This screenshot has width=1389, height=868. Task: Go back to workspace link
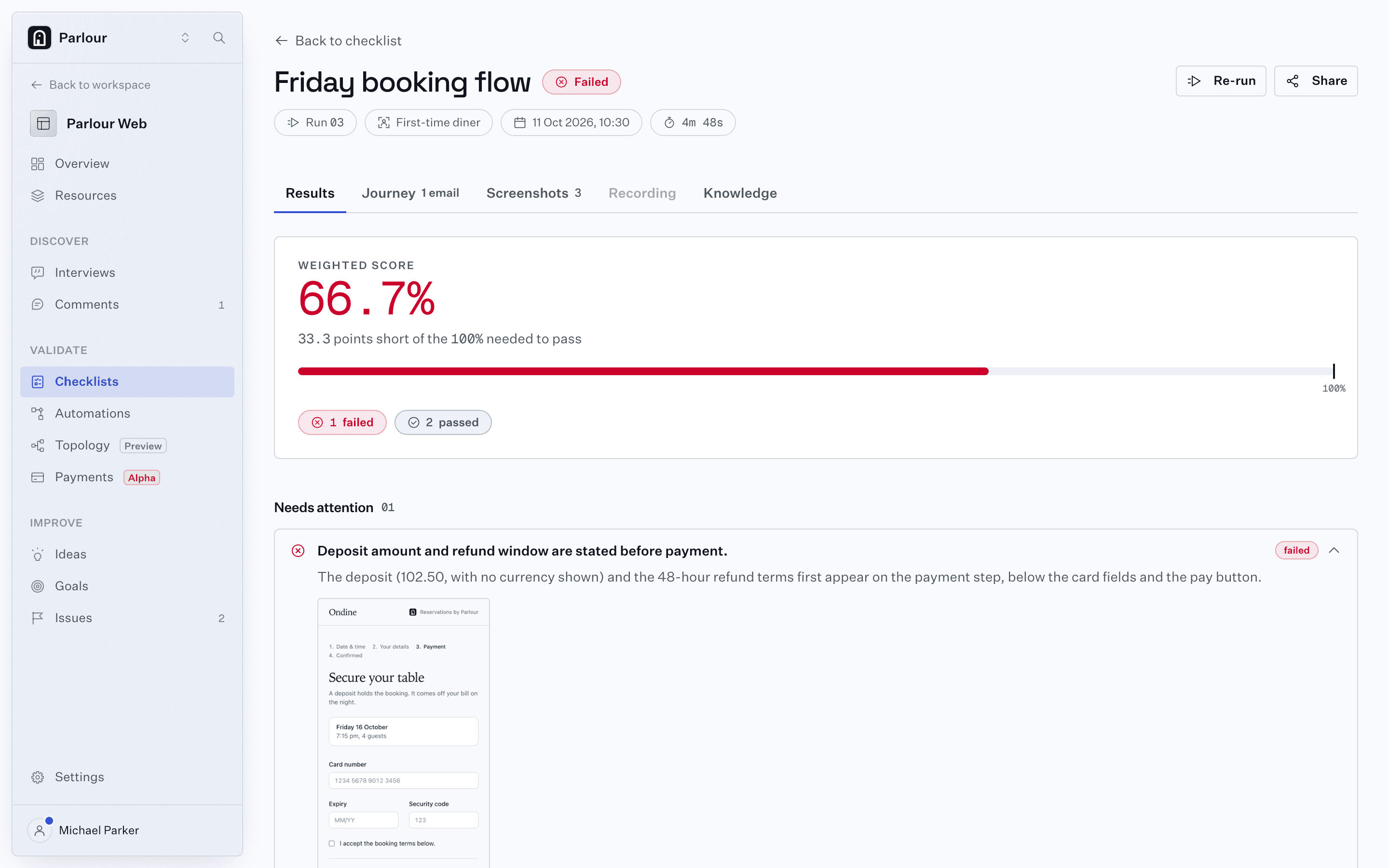pyautogui.click(x=91, y=85)
